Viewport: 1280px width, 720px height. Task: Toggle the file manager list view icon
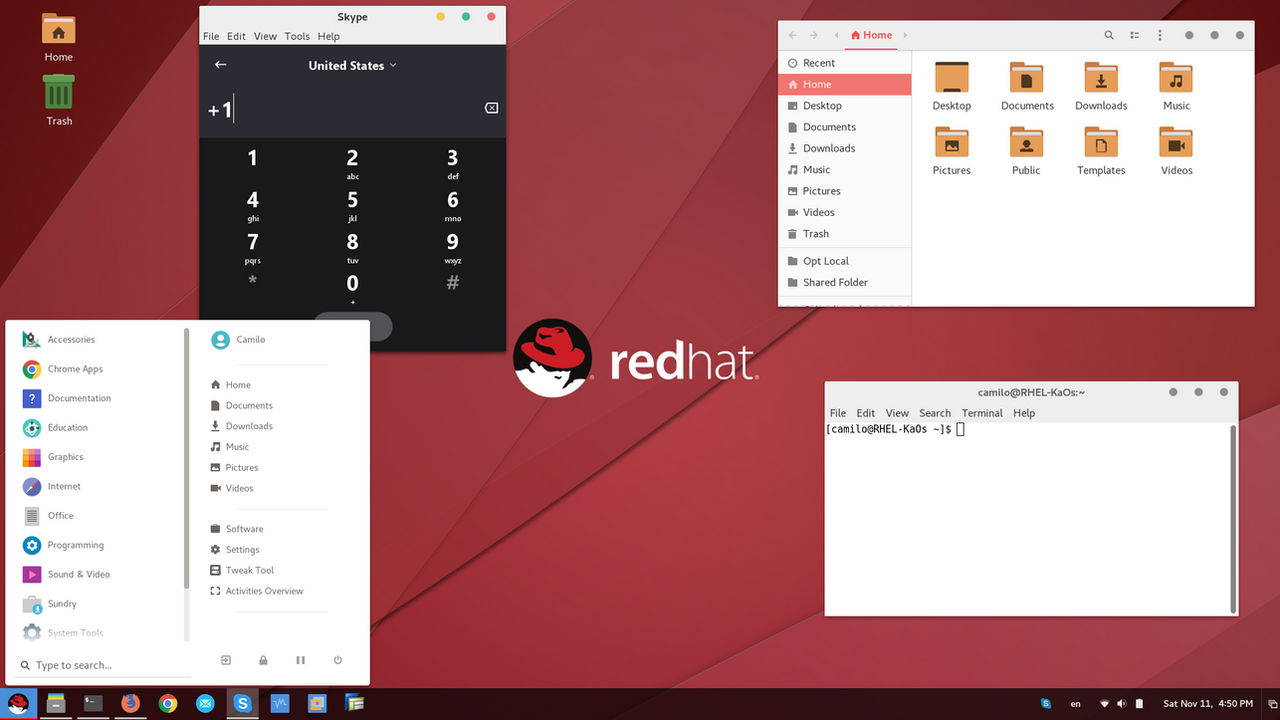coord(1135,35)
